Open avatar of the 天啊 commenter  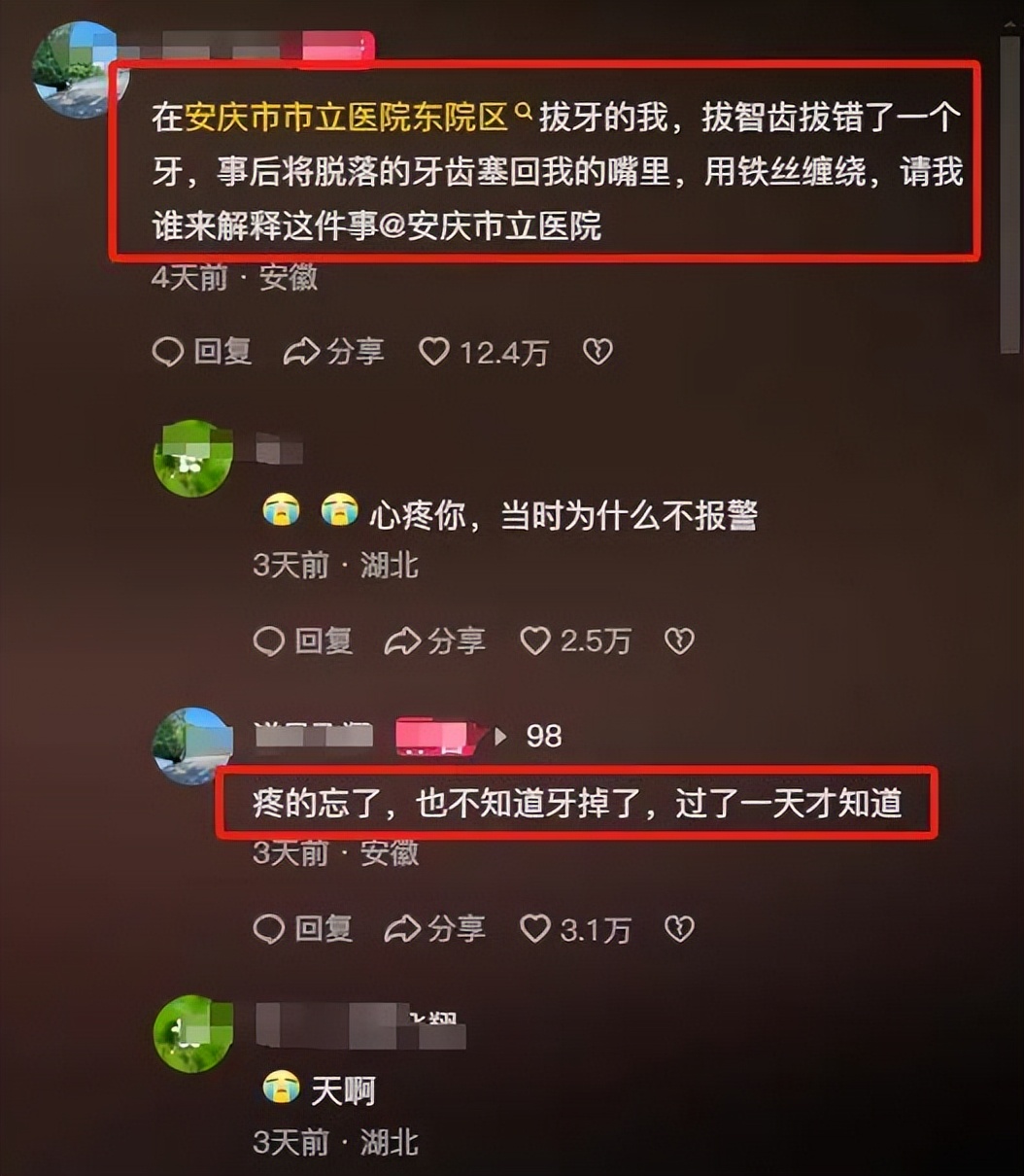tap(193, 1033)
